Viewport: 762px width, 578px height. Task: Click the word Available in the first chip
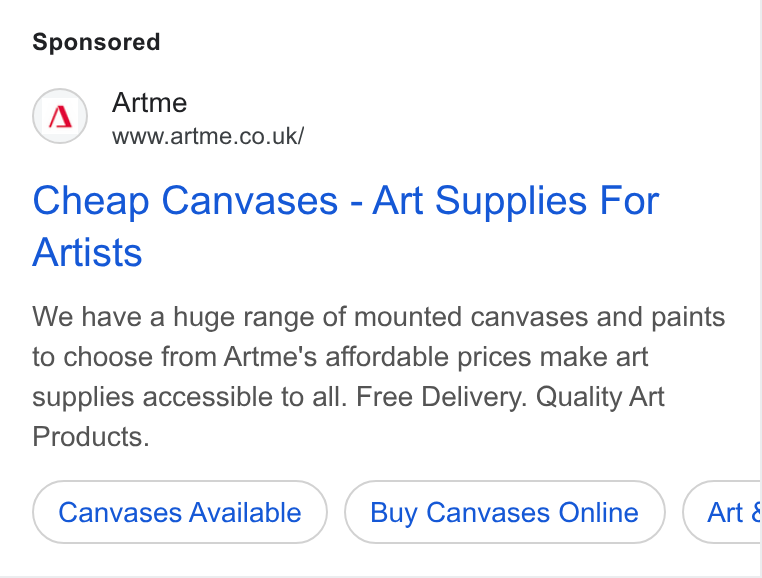pyautogui.click(x=245, y=512)
